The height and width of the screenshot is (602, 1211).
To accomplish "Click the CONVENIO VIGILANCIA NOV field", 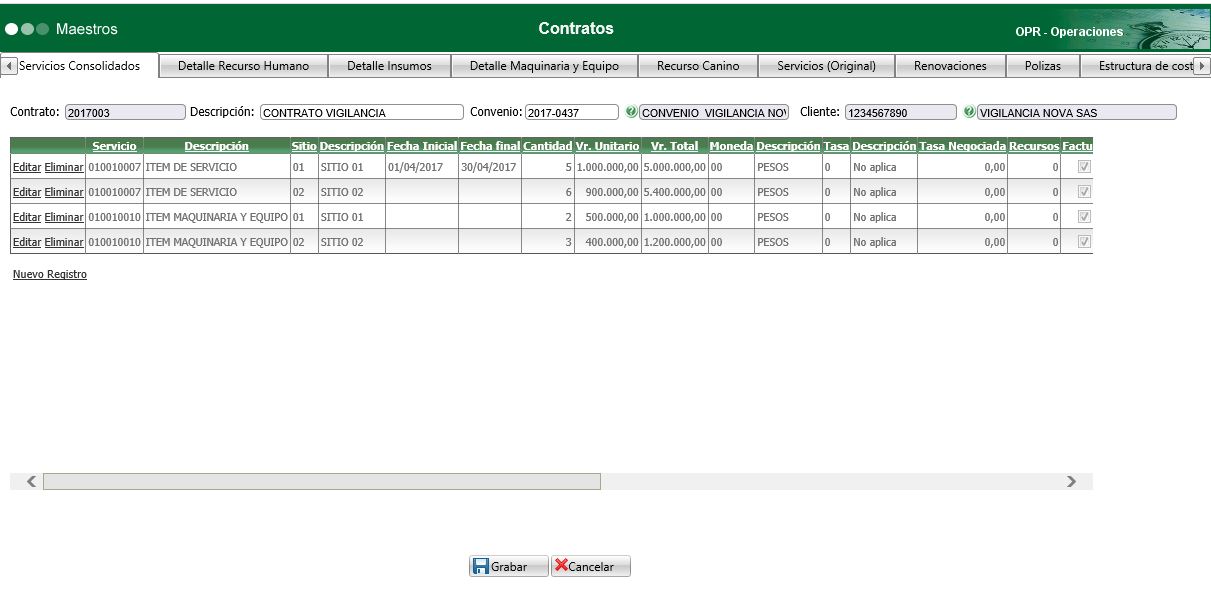I will click(714, 112).
